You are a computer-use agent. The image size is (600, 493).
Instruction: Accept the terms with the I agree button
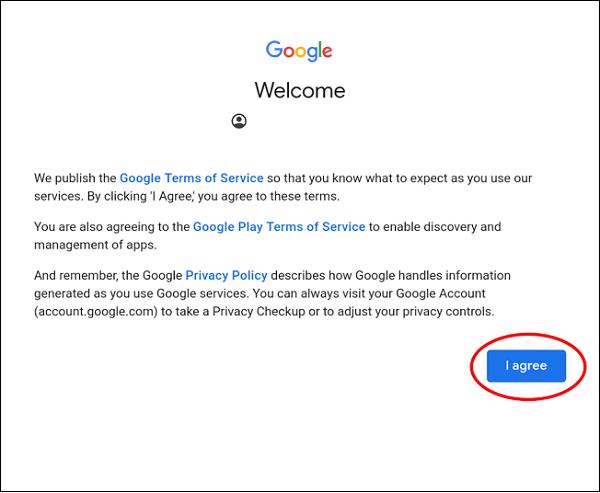pos(526,366)
